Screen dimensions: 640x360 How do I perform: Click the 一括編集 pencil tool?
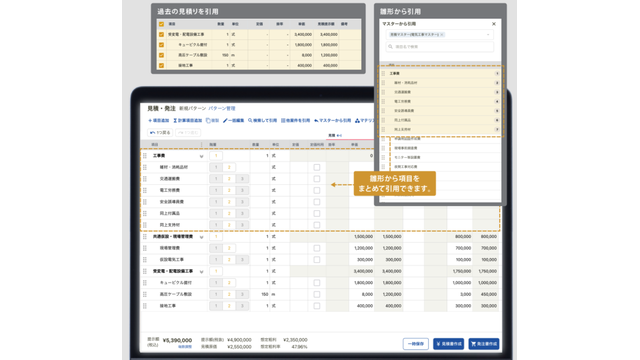click(233, 121)
